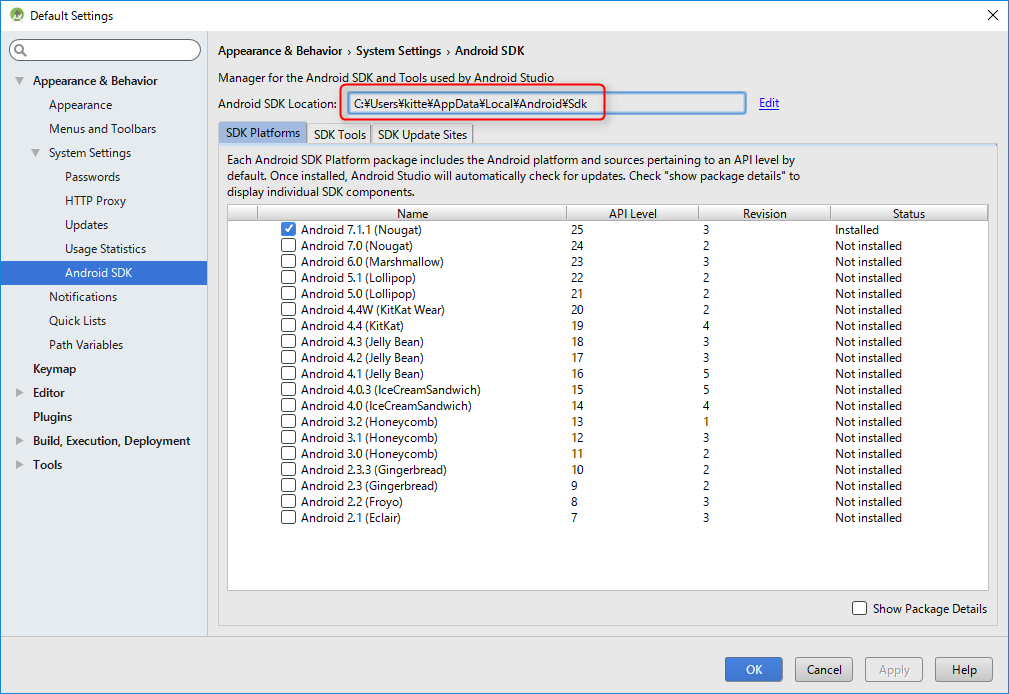This screenshot has height=694, width=1009.
Task: Open HTTP Proxy settings
Action: coord(95,201)
